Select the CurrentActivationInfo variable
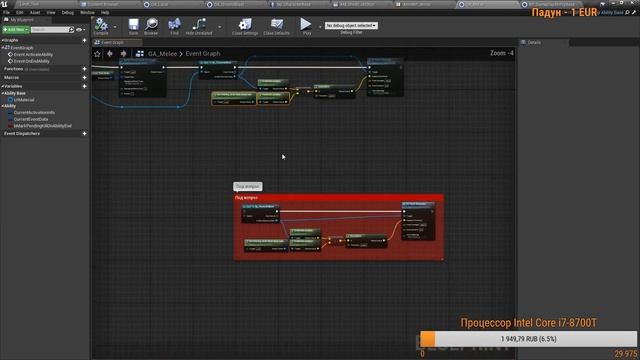The height and width of the screenshot is (360, 640). point(34,113)
